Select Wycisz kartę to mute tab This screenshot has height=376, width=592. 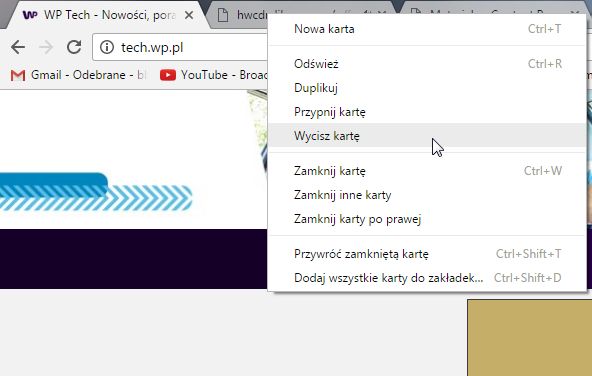tap(427, 136)
